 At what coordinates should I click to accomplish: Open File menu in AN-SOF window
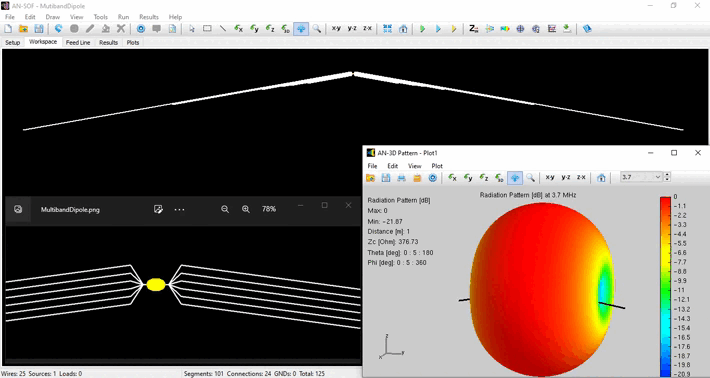coord(10,17)
